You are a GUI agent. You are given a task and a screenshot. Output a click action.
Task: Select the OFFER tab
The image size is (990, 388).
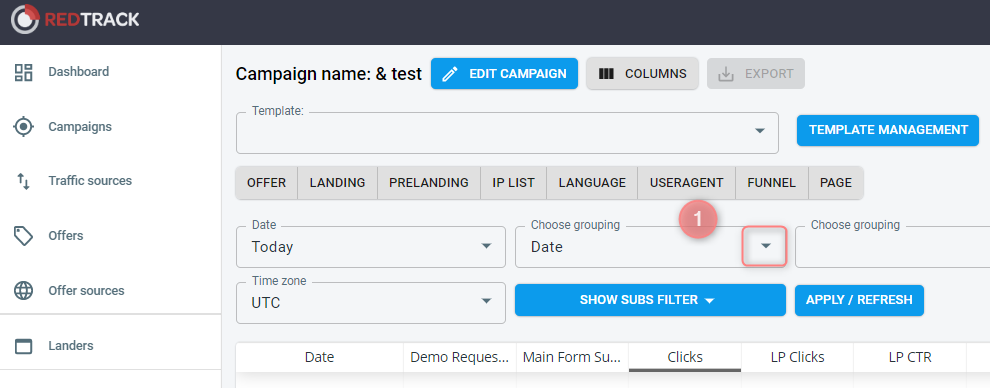[x=266, y=183]
